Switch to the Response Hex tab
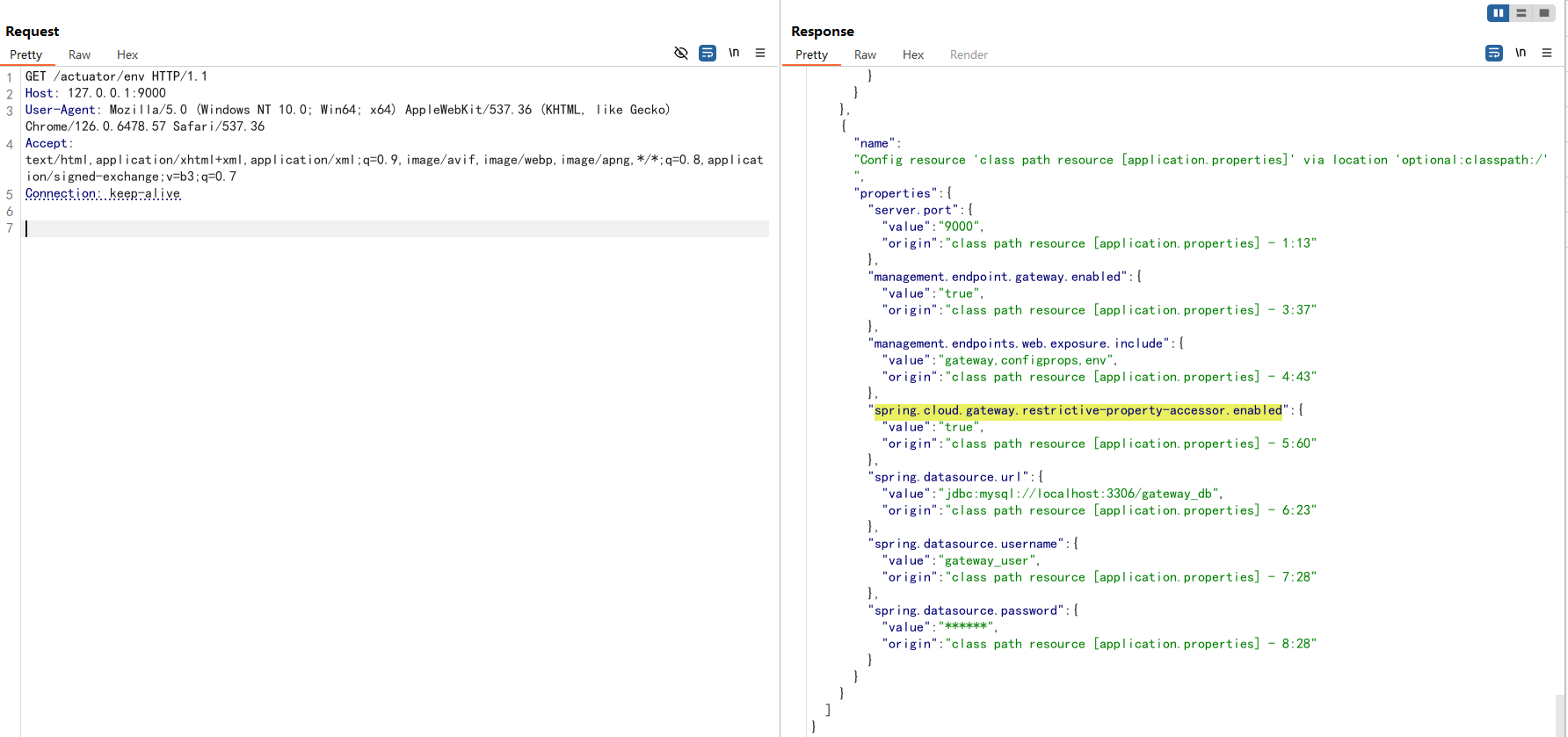Viewport: 1568px width, 737px height. tap(913, 54)
